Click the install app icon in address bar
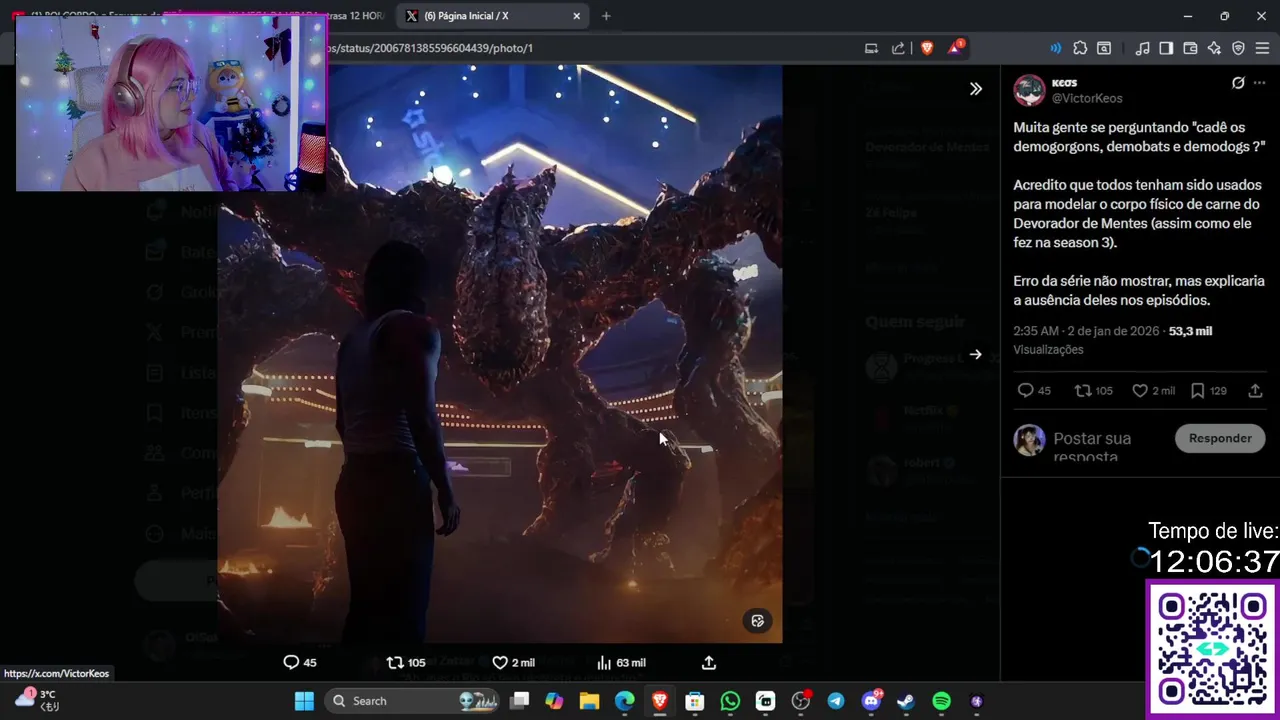 (x=871, y=48)
